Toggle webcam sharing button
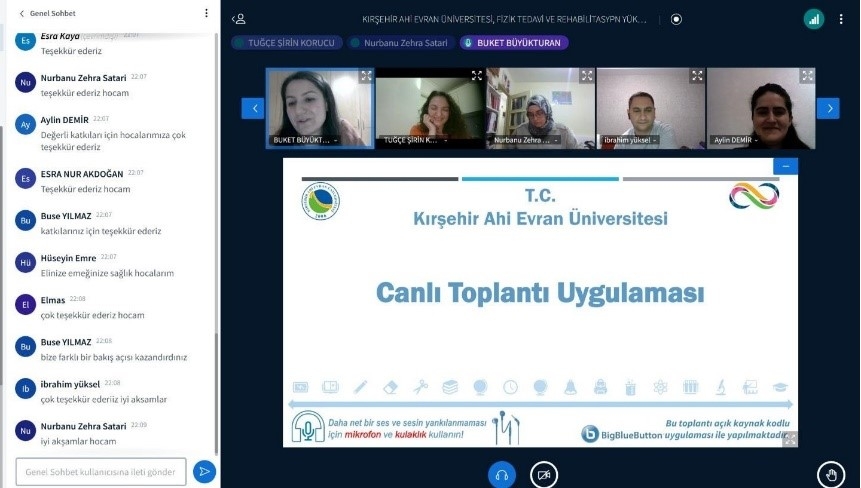The image size is (861, 488). [544, 475]
